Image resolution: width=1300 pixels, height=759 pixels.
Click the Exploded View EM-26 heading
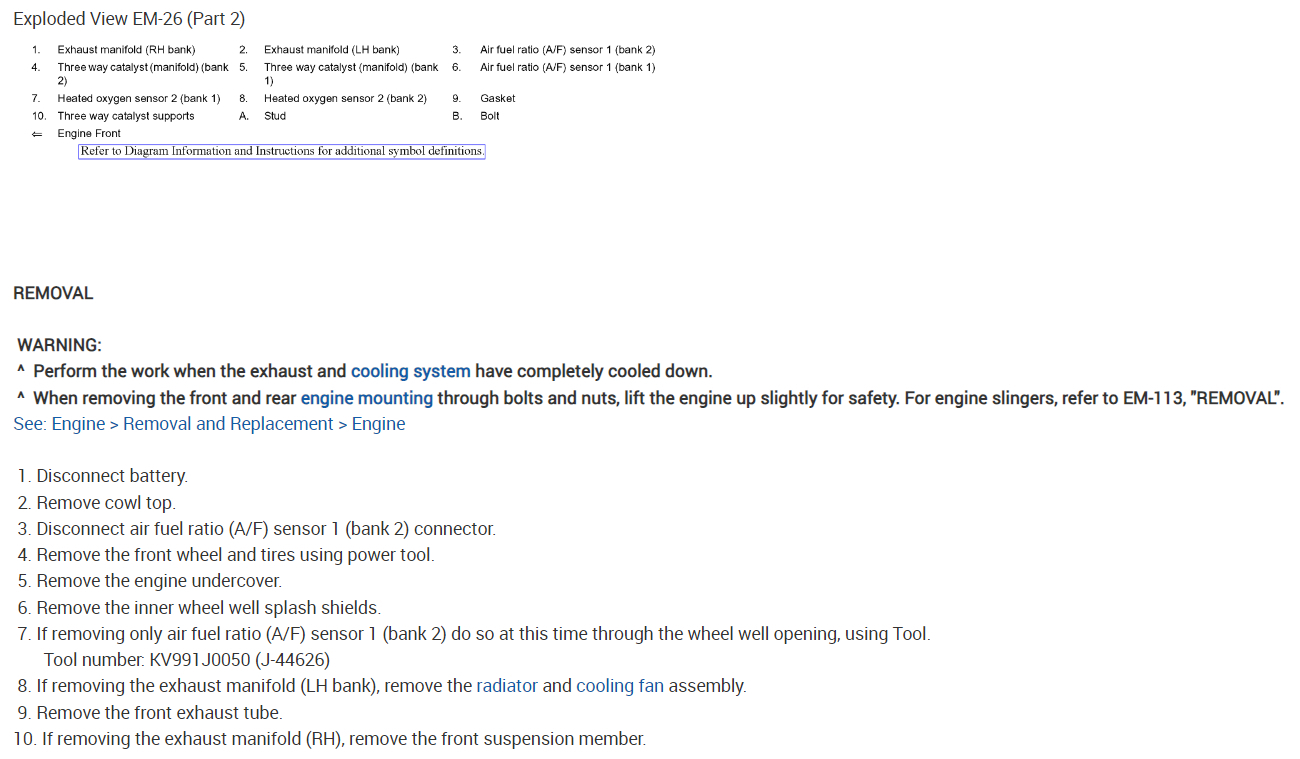[129, 19]
